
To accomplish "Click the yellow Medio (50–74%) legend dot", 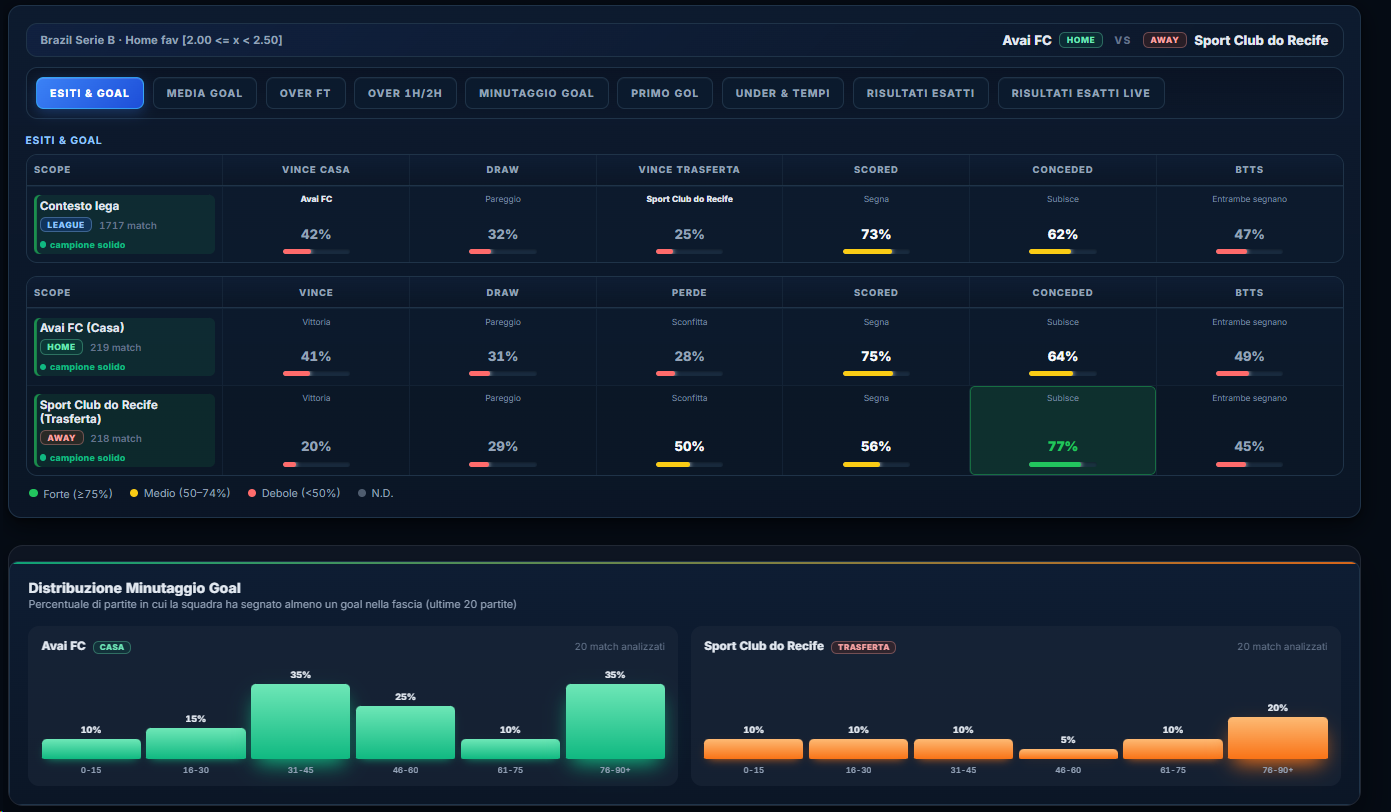I will 134,493.
